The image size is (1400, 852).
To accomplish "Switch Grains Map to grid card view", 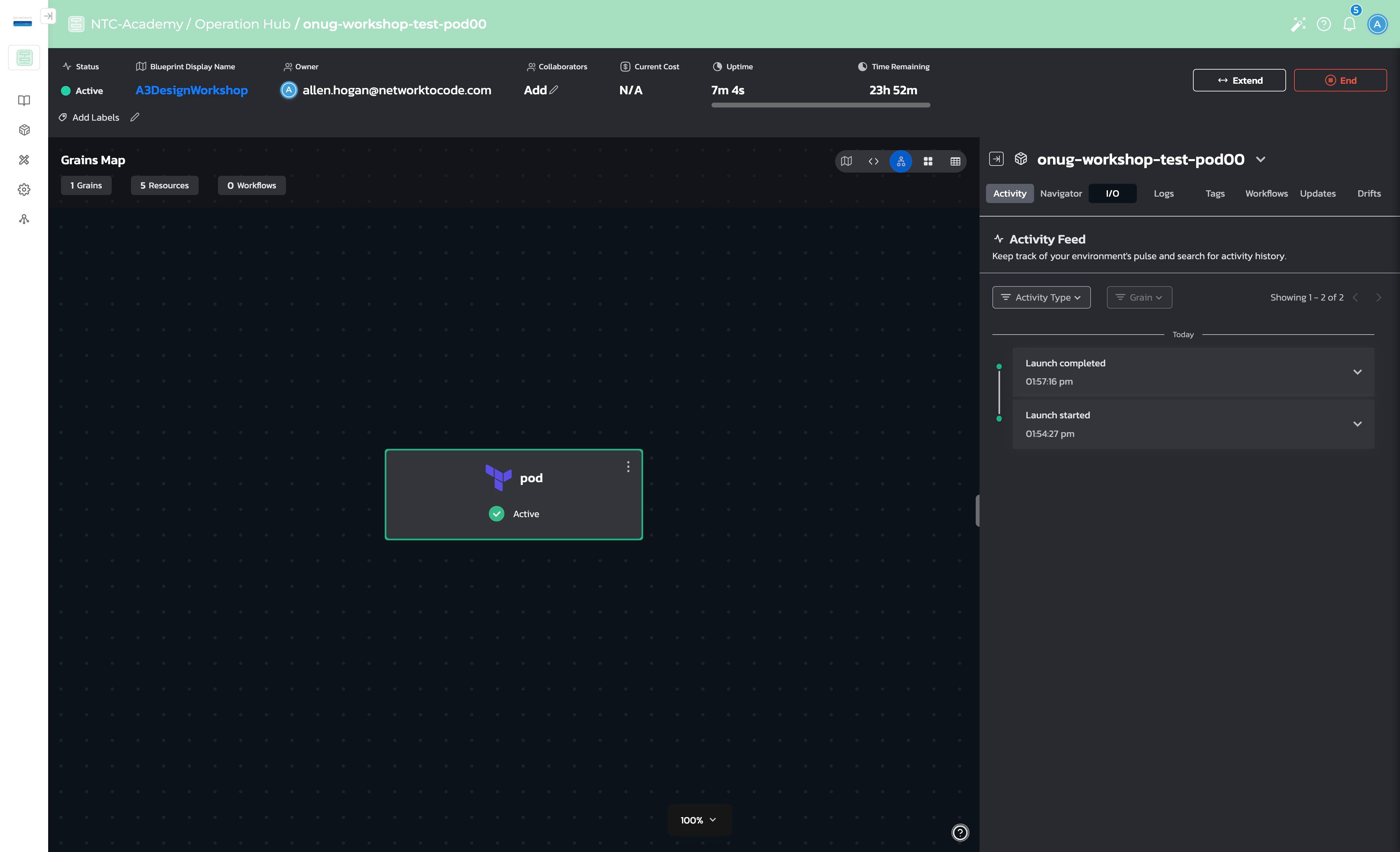I will (x=928, y=161).
